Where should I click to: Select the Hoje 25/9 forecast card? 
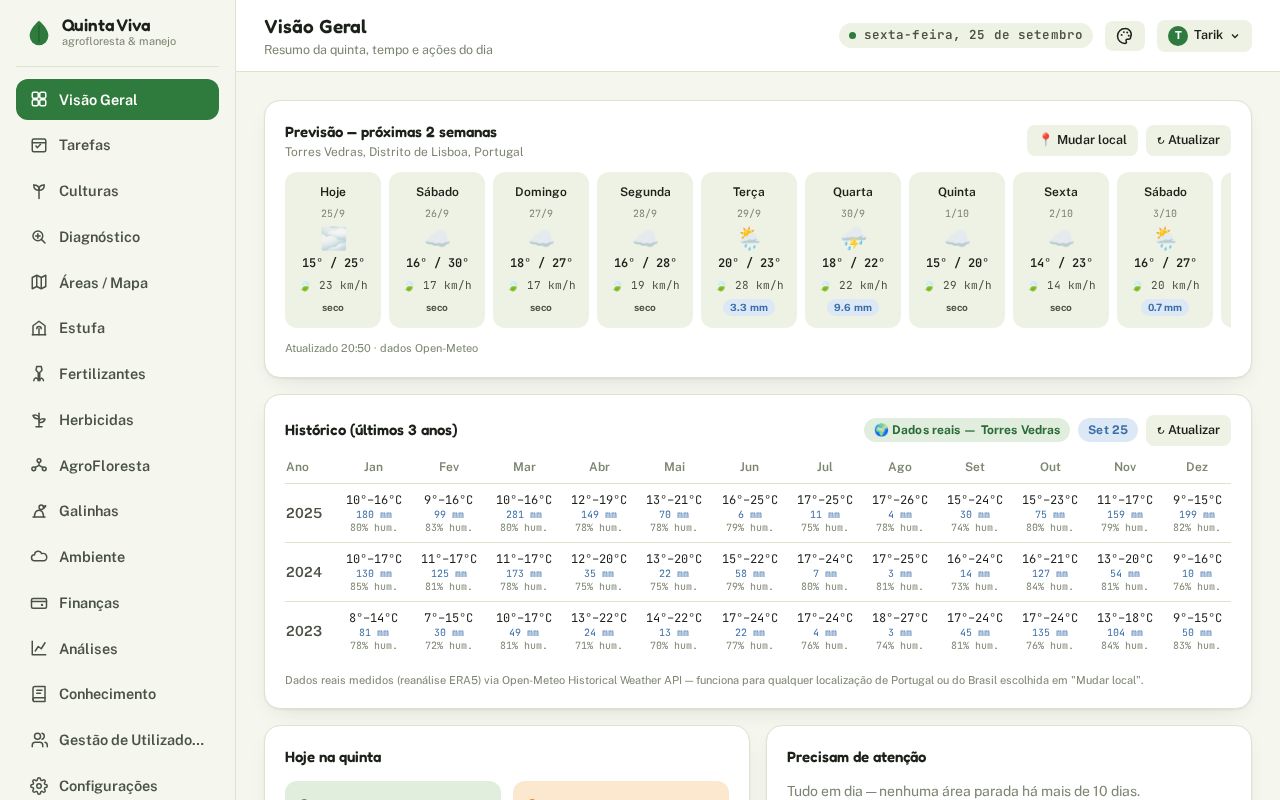[333, 250]
